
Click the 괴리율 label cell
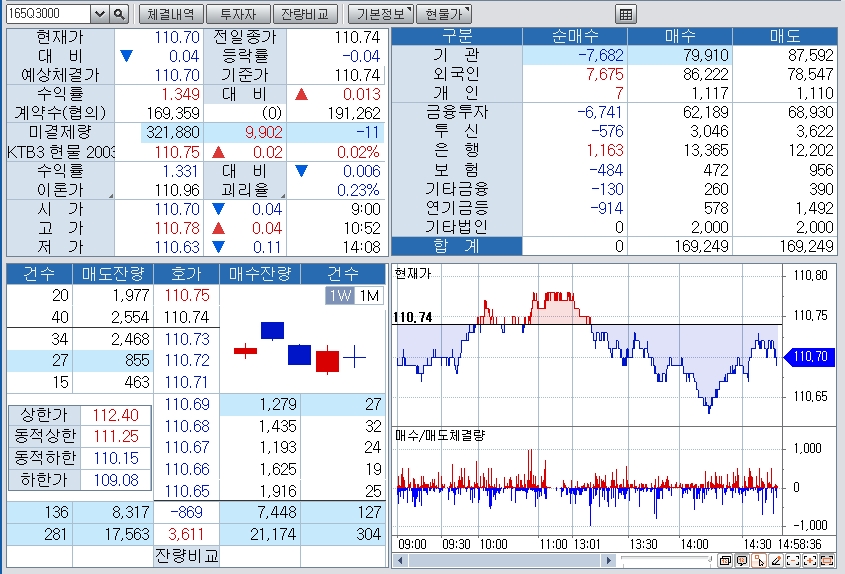point(245,190)
